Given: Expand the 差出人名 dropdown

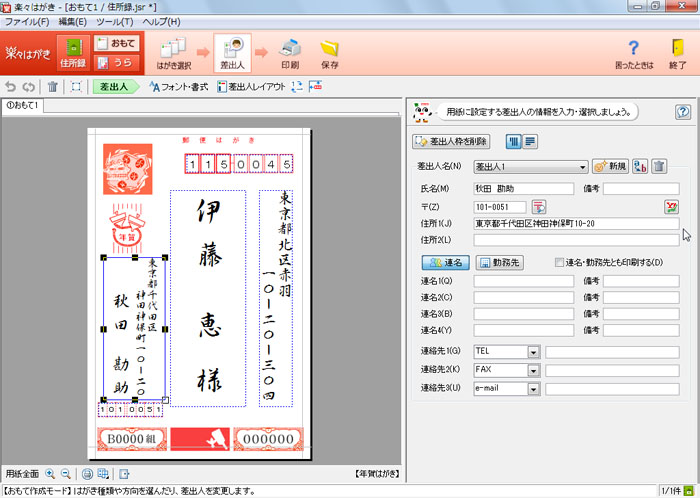Looking at the screenshot, I should 582,166.
